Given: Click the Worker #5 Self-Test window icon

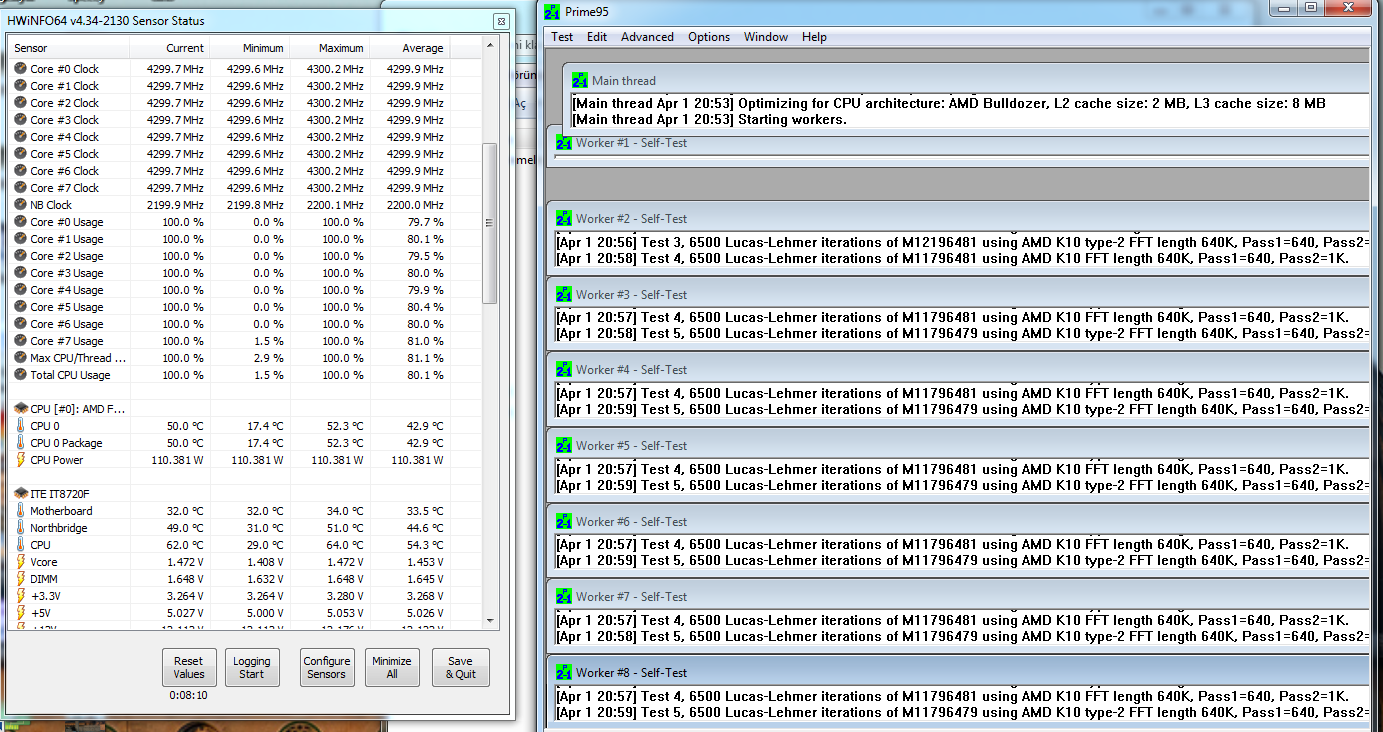Looking at the screenshot, I should tap(564, 446).
